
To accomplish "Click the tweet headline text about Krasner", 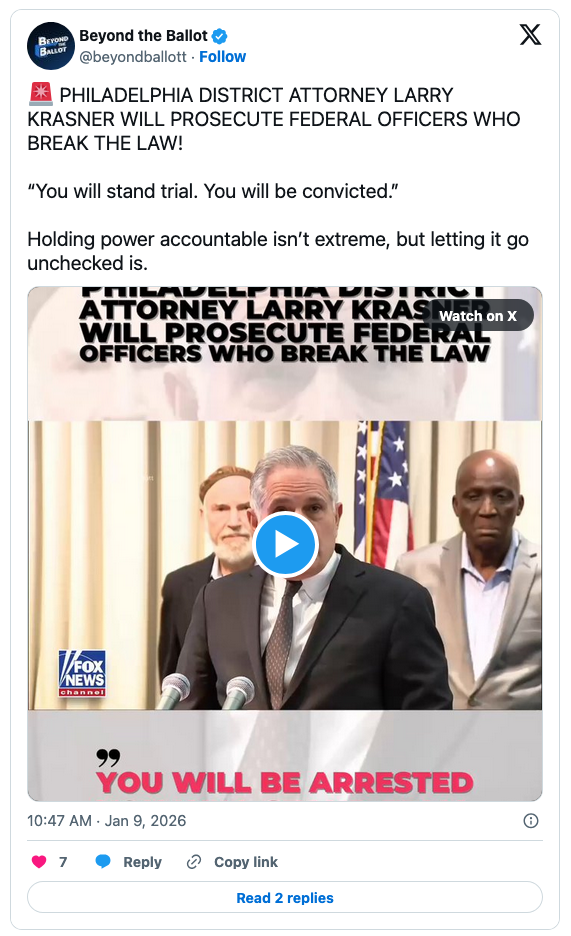I will click(x=274, y=119).
